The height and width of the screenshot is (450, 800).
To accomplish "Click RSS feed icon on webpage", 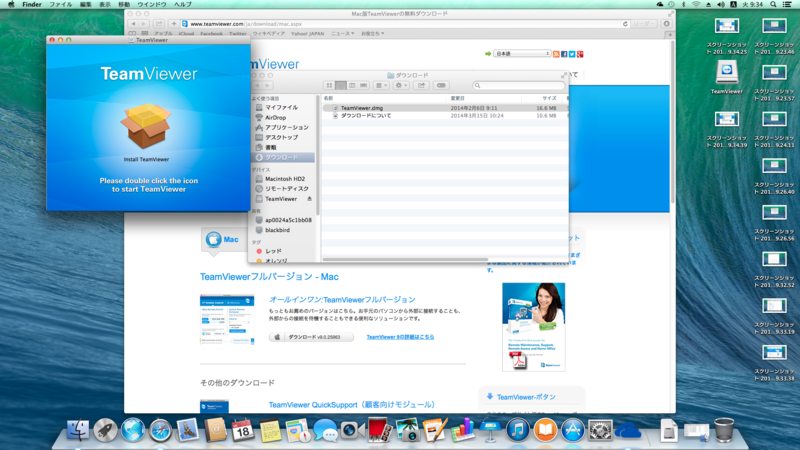I will (556, 54).
